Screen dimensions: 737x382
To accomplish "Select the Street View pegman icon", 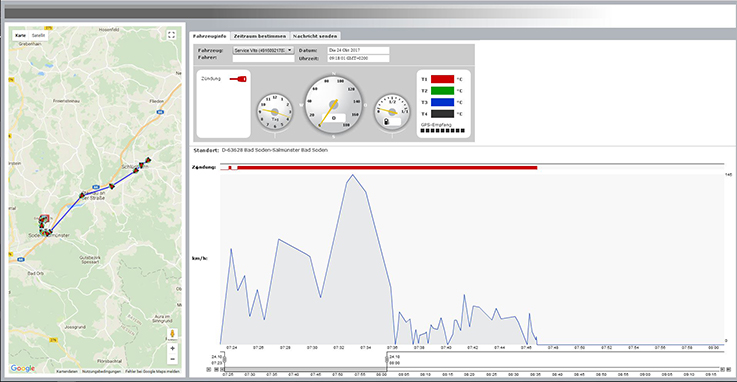I will (x=172, y=335).
